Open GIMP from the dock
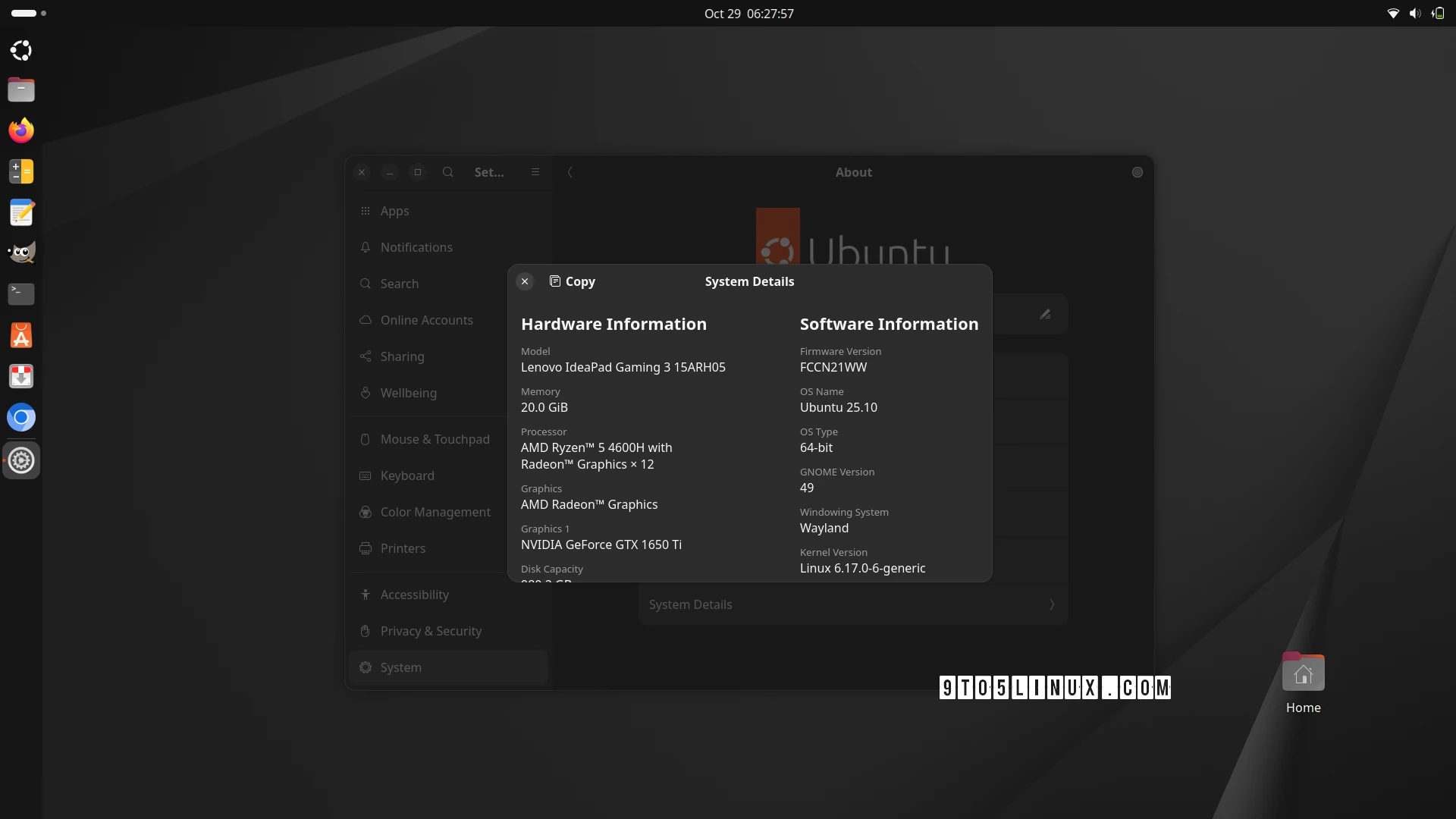 point(21,252)
